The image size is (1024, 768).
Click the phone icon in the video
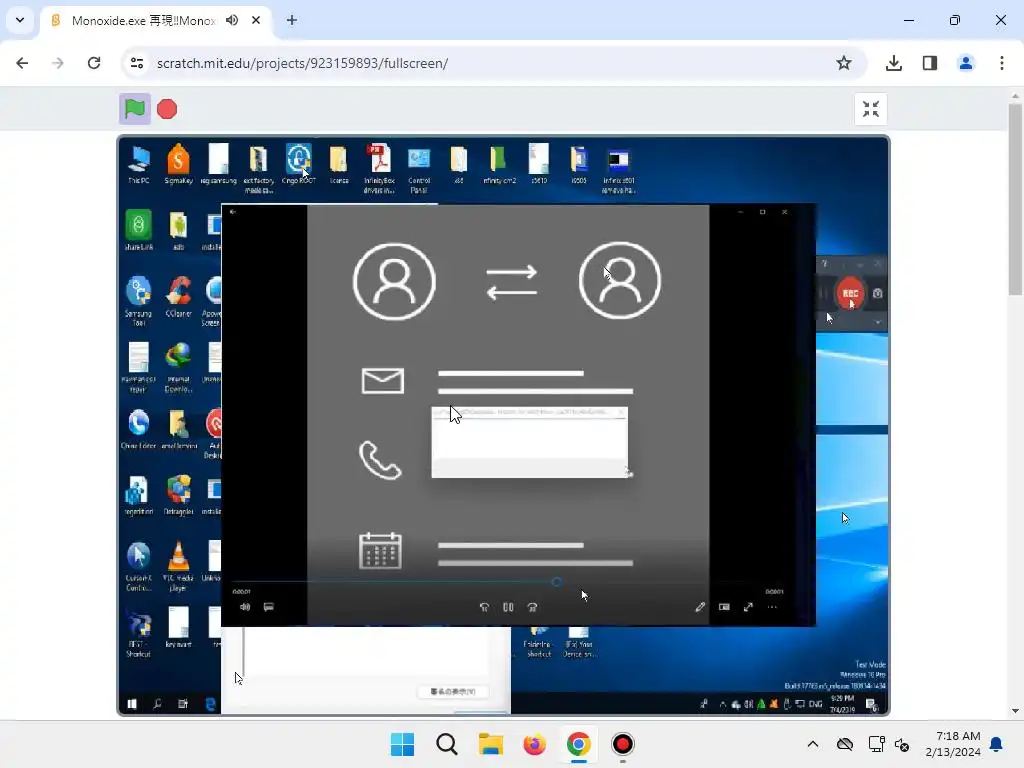tap(380, 460)
